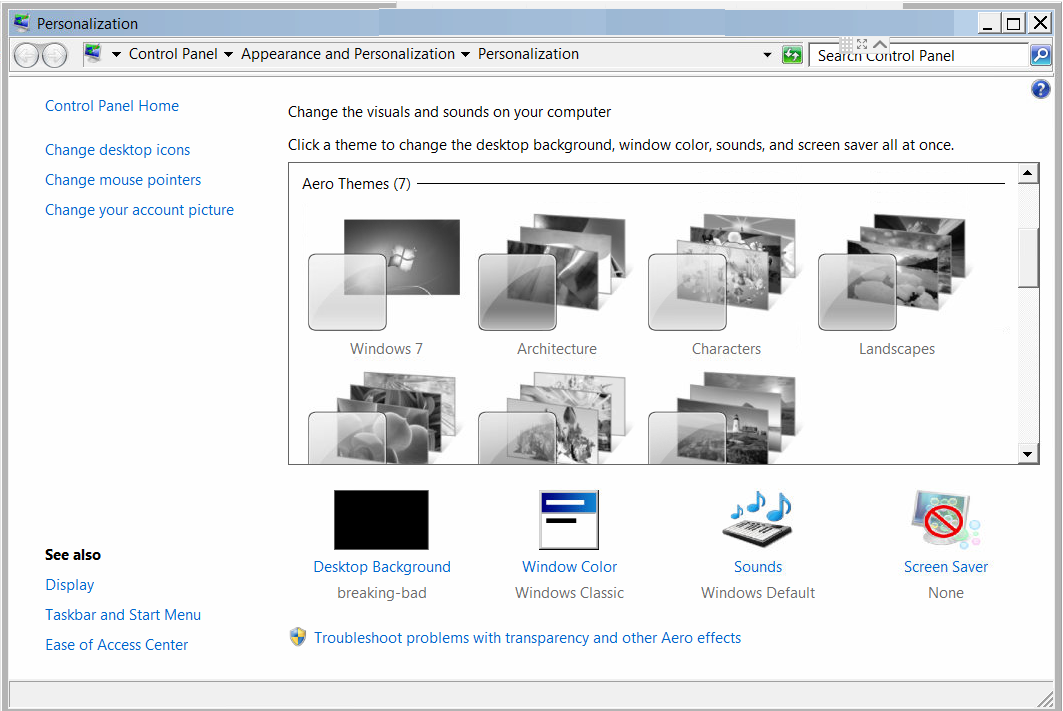The height and width of the screenshot is (711, 1063).
Task: Open the Screen Saver icon
Action: point(945,520)
